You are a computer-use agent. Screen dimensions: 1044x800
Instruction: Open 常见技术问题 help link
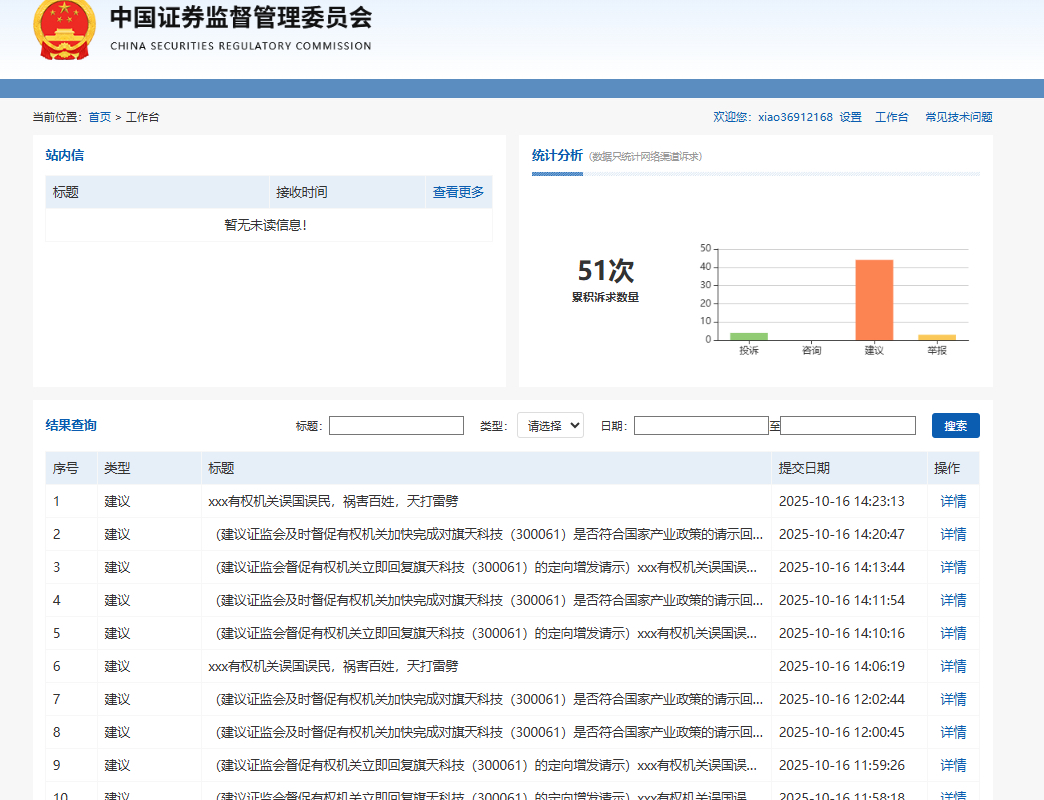coord(958,117)
